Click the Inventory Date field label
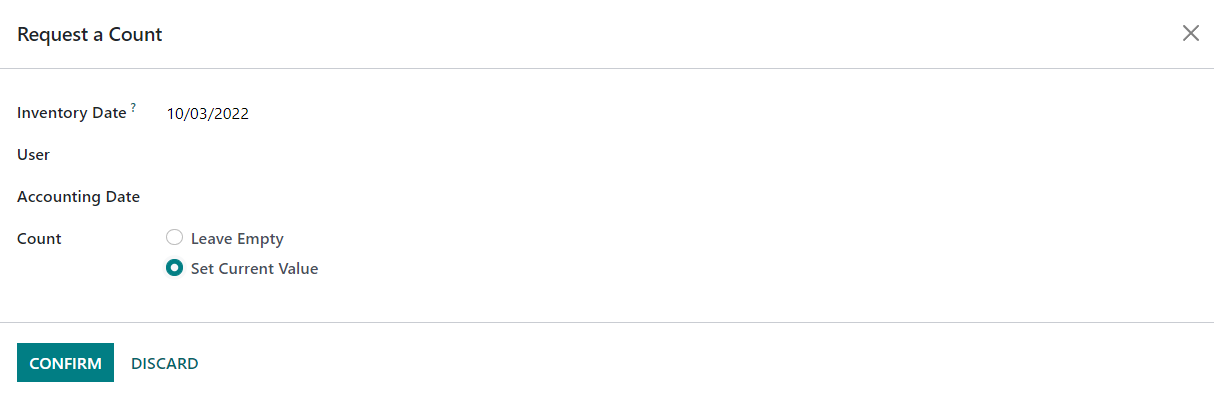Screen dimensions: 1214x396 [72, 113]
